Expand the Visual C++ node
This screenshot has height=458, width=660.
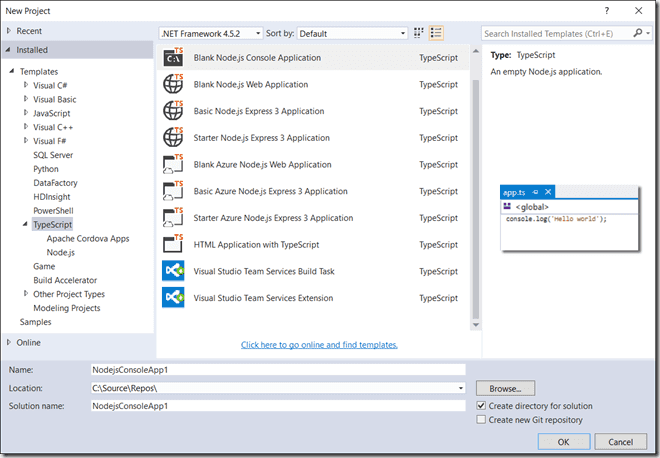click(x=26, y=126)
